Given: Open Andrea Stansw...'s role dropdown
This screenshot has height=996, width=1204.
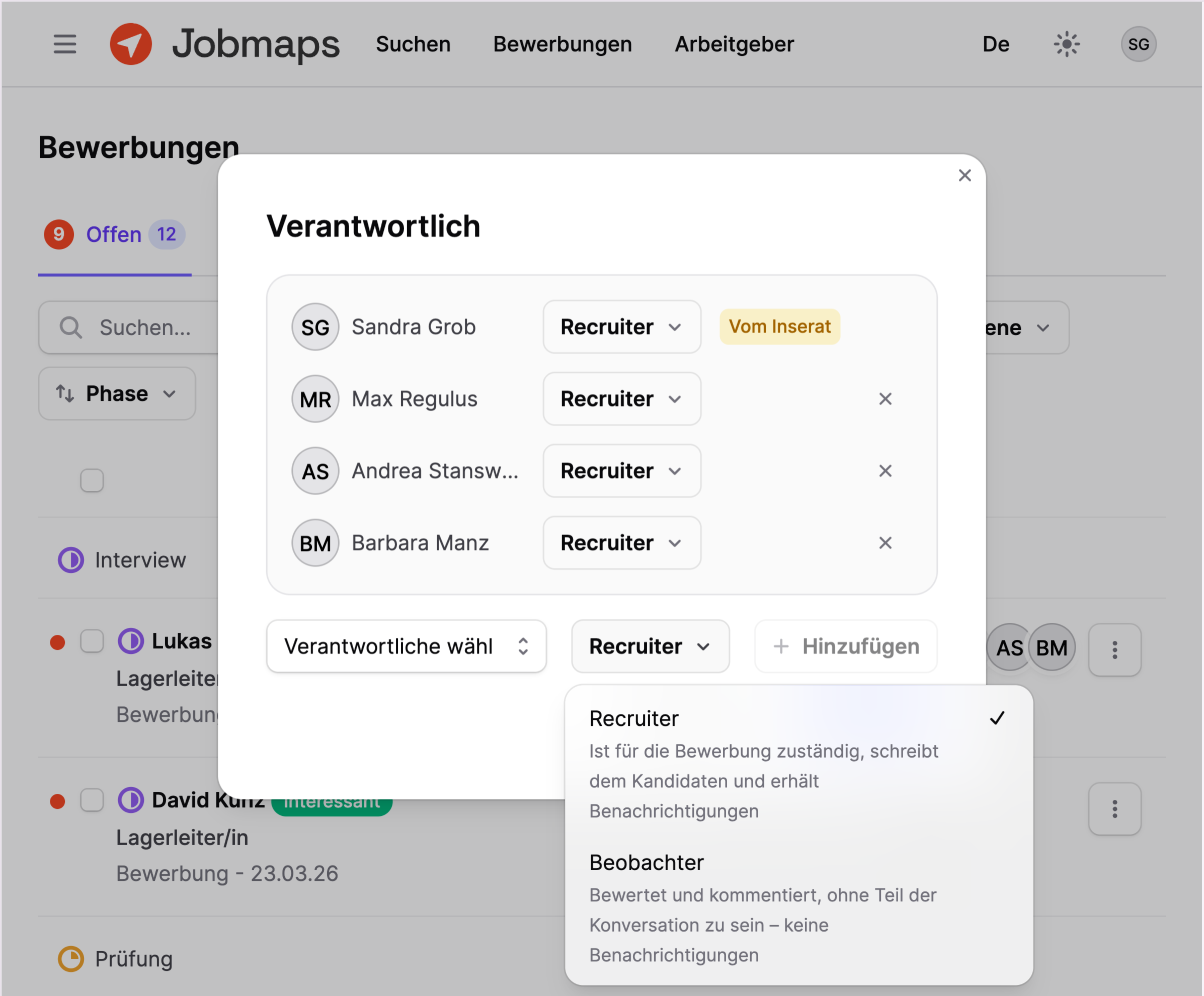Looking at the screenshot, I should click(621, 471).
